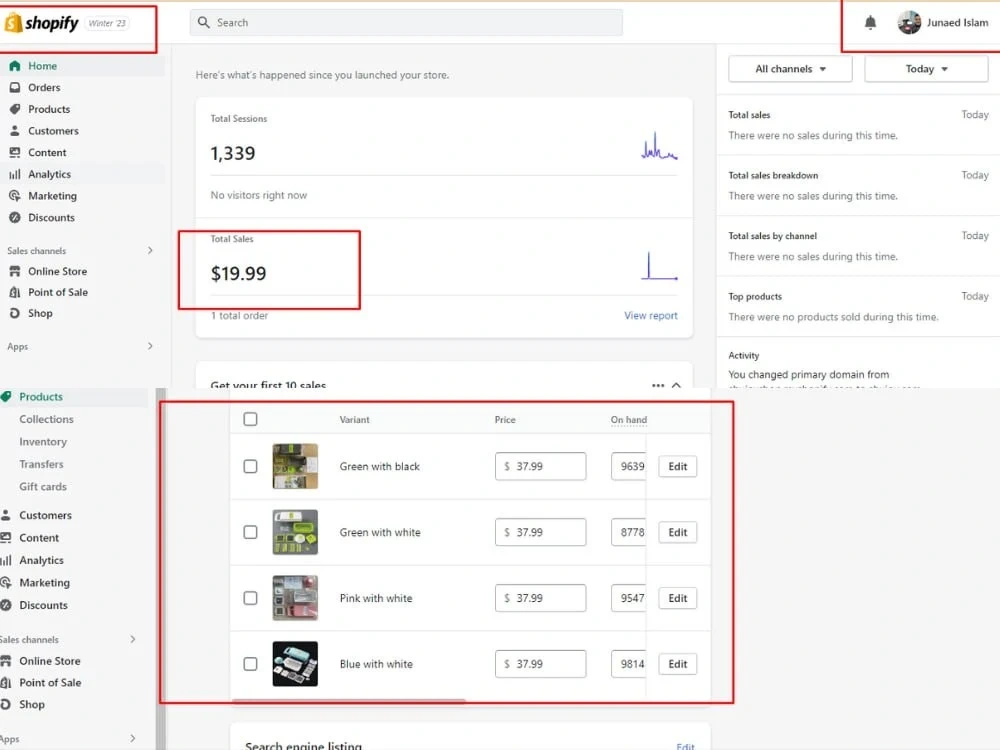Click the Marketing icon in lower sidebar
The height and width of the screenshot is (750, 1000).
tap(6, 583)
